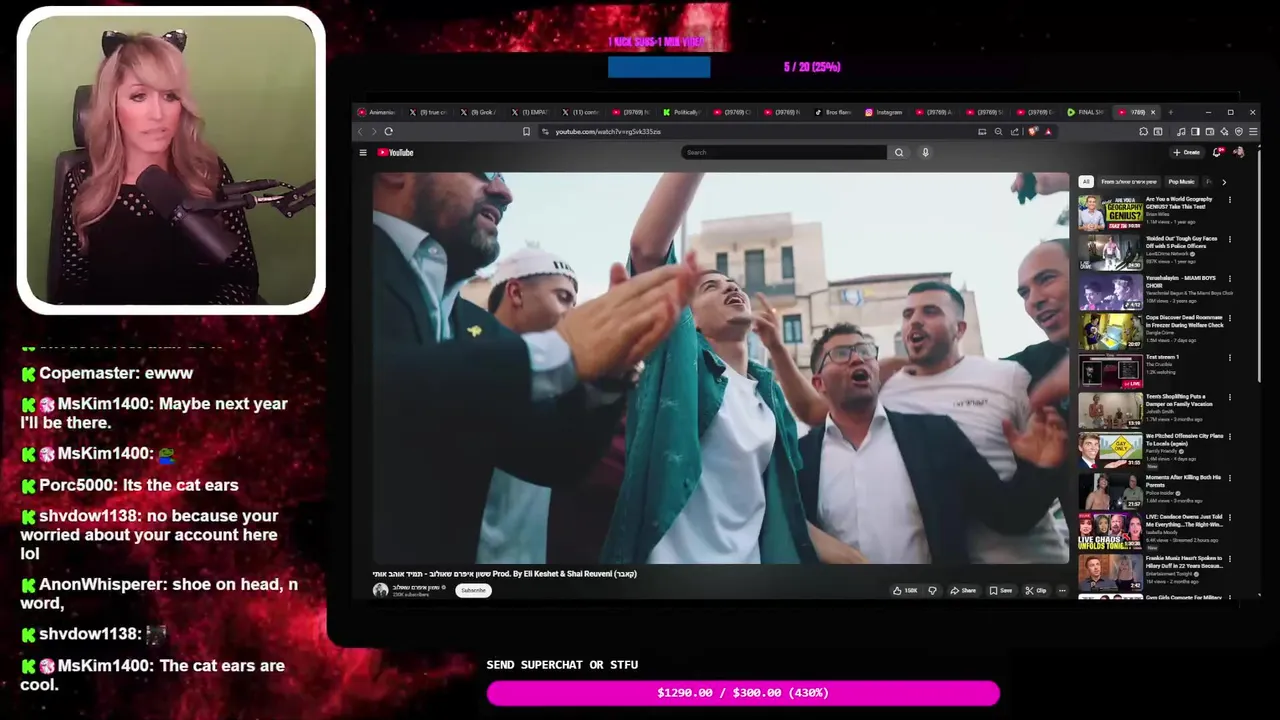This screenshot has height=720, width=1280.
Task: Click the zoom magnifier icon in address bar
Action: coord(998,132)
